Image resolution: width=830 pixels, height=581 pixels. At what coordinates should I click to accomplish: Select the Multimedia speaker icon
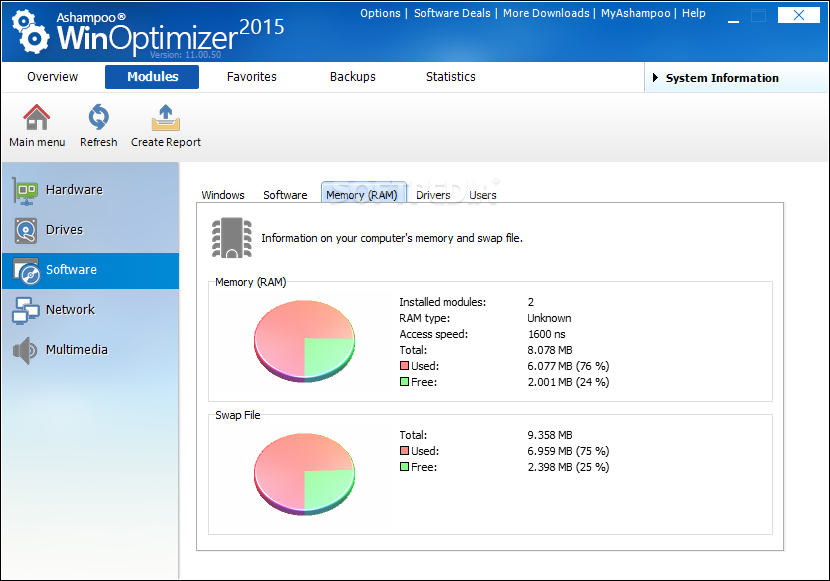[x=24, y=350]
